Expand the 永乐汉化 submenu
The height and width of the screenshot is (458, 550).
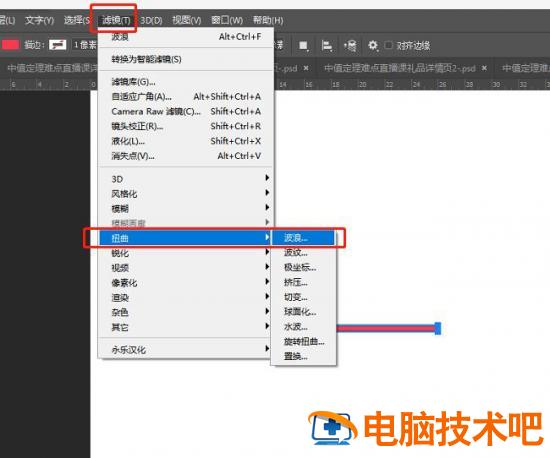click(x=186, y=350)
